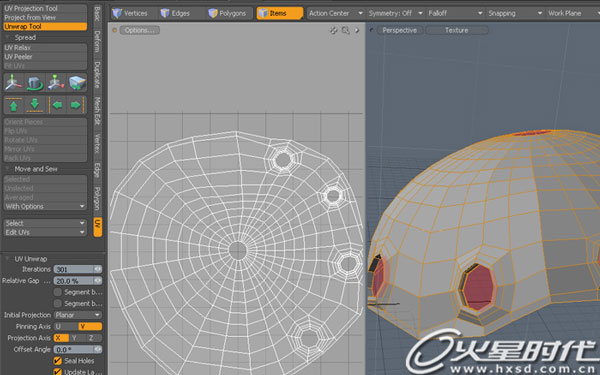Uncheck the Seal Holes checkbox
The height and width of the screenshot is (375, 600).
pos(58,361)
